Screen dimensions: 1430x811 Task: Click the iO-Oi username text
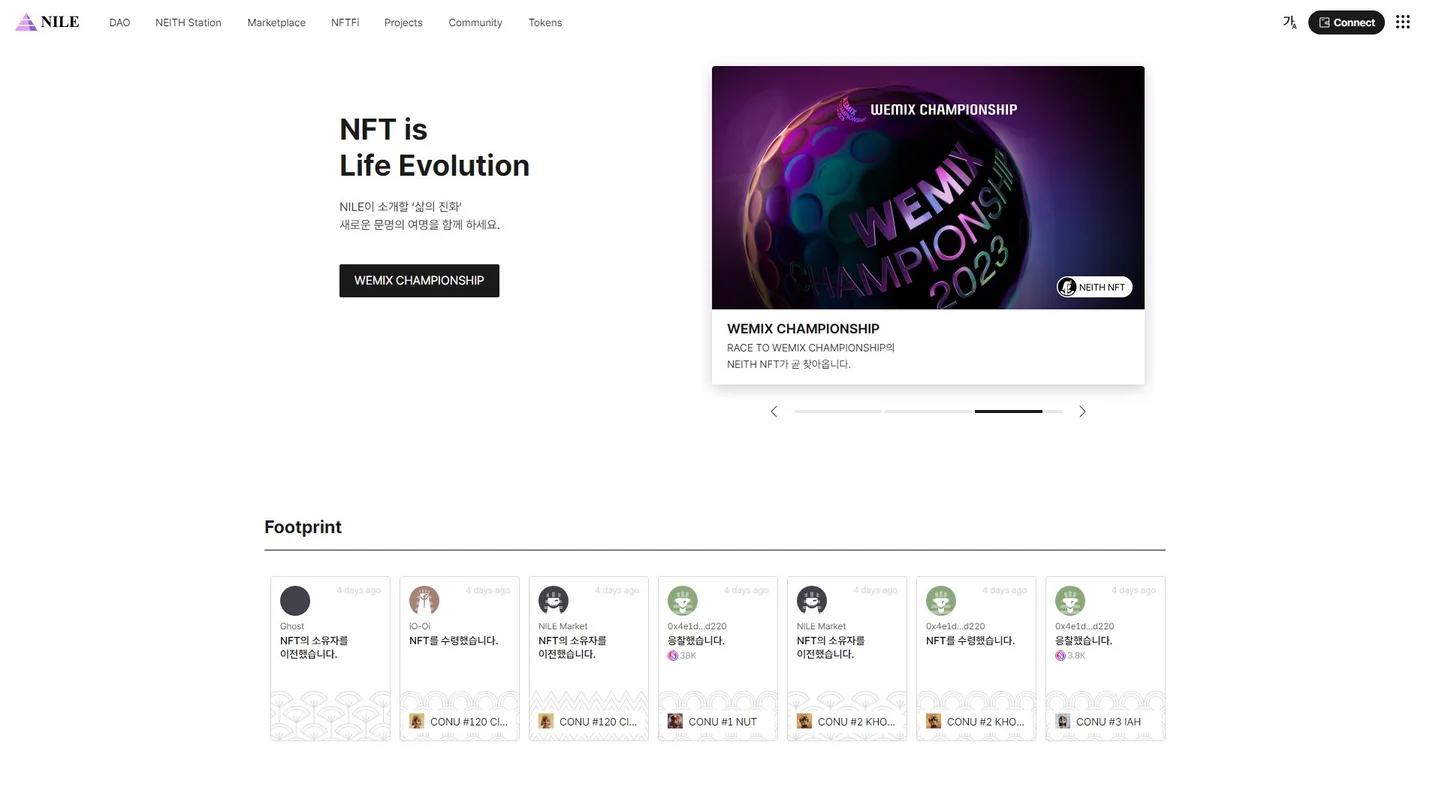click(x=420, y=626)
